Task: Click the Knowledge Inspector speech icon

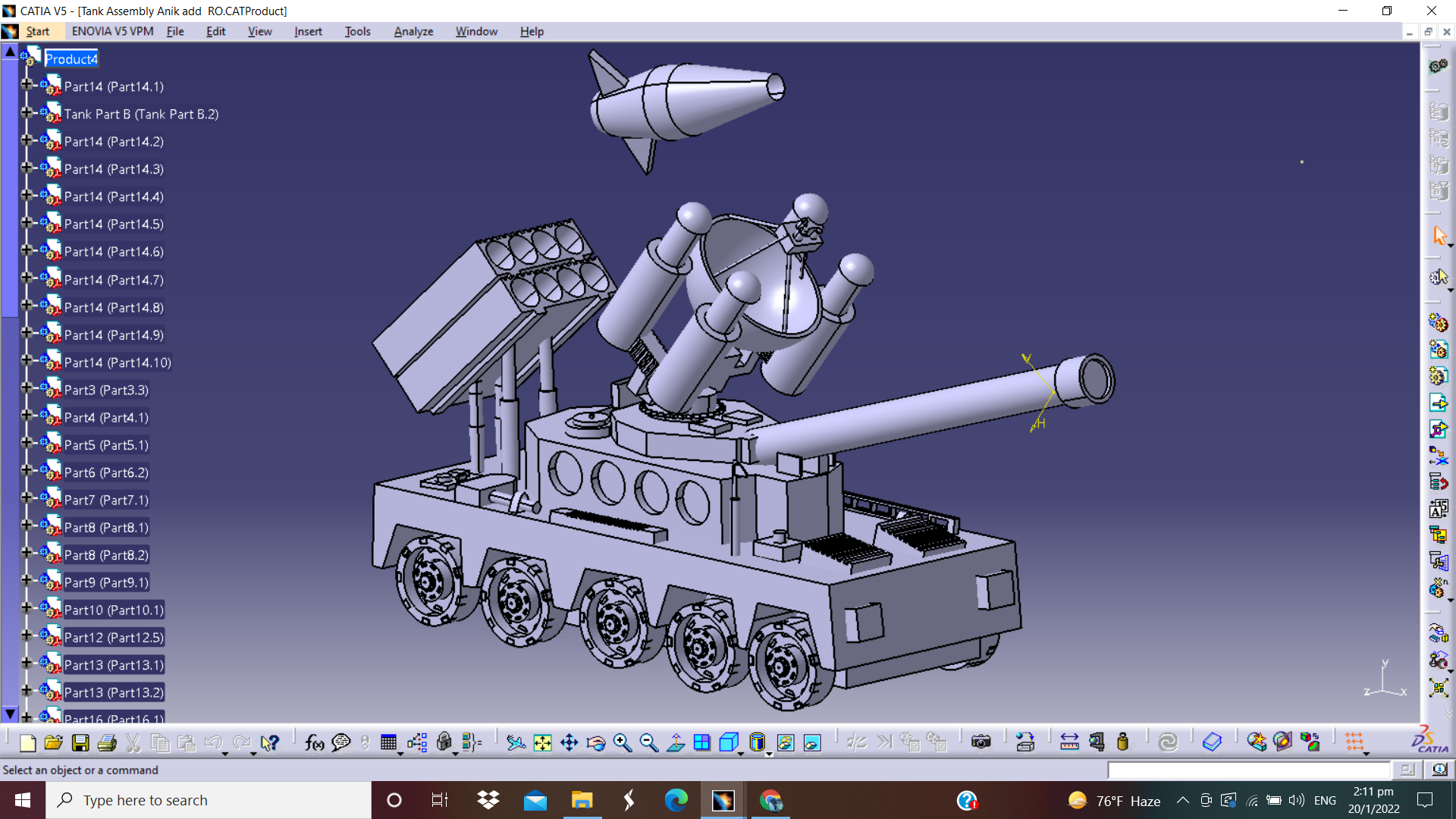Action: coord(341,742)
